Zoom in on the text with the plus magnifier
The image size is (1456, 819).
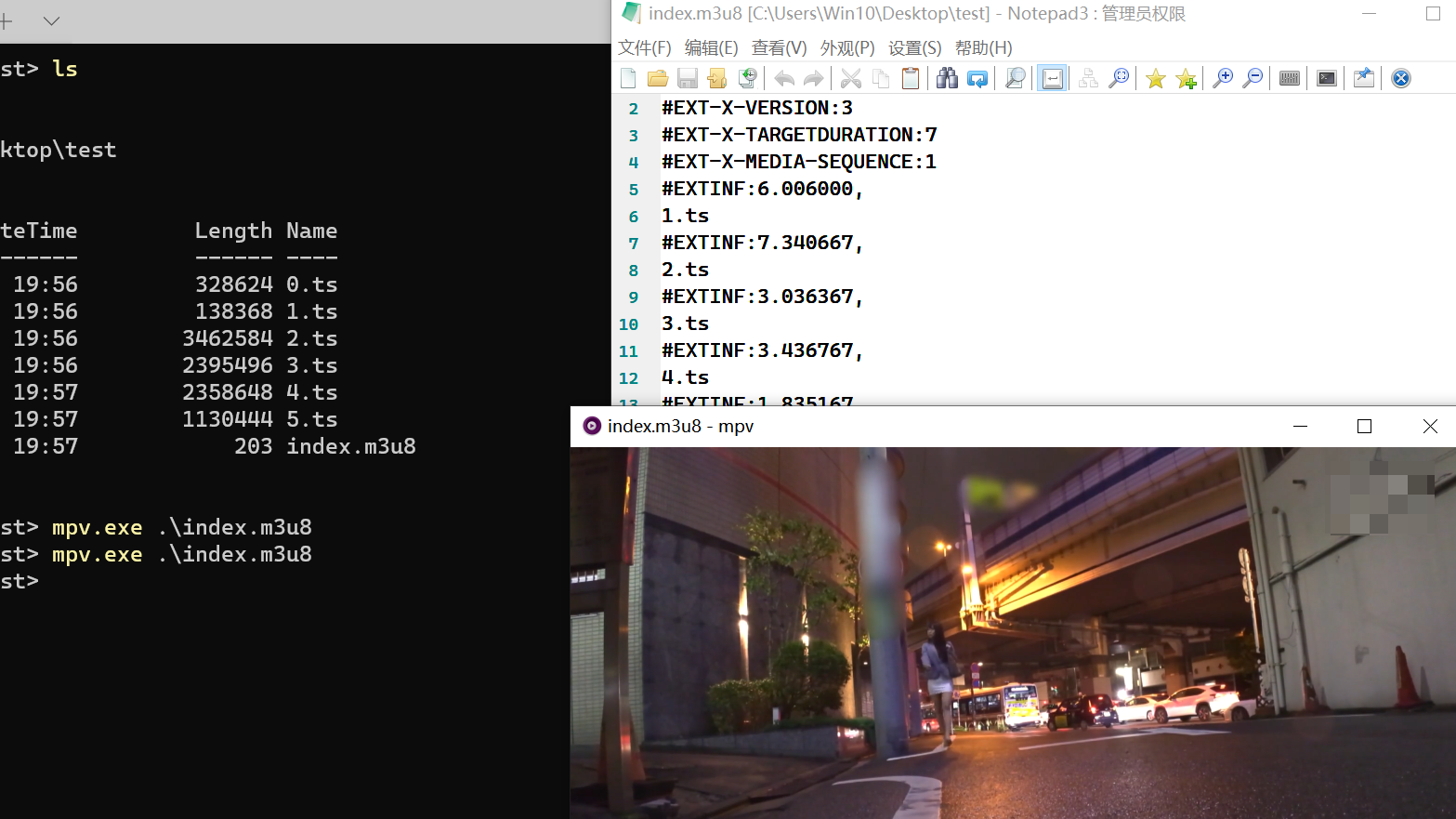click(x=1223, y=78)
